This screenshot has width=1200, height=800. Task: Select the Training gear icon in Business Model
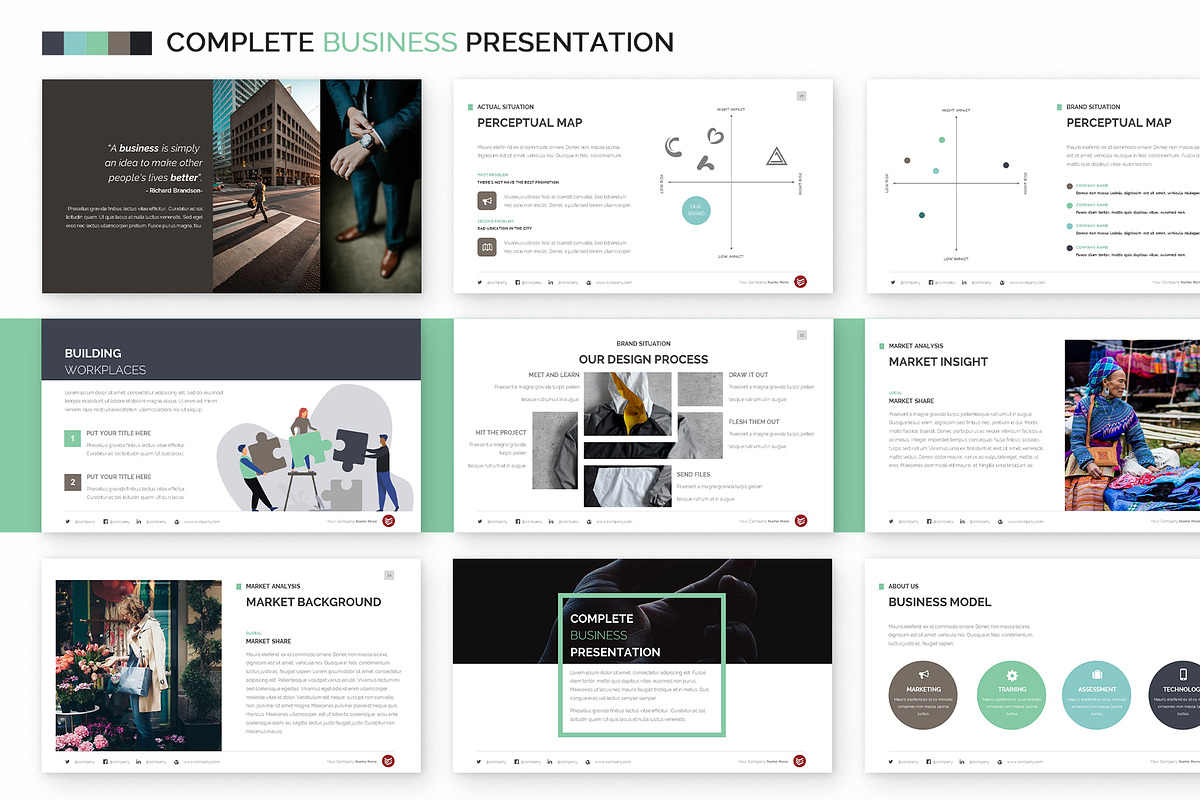pyautogui.click(x=1011, y=675)
